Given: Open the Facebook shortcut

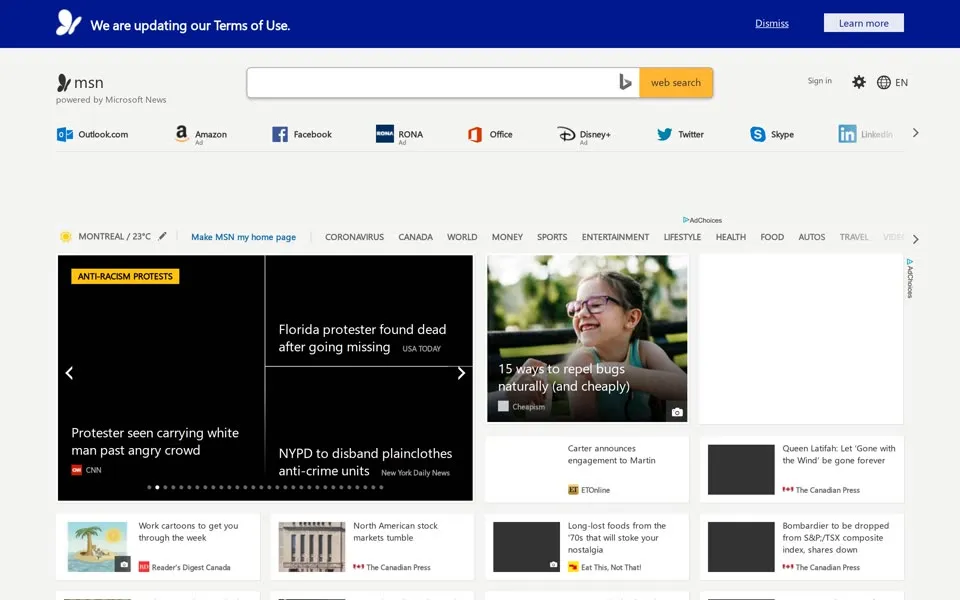Looking at the screenshot, I should (302, 134).
